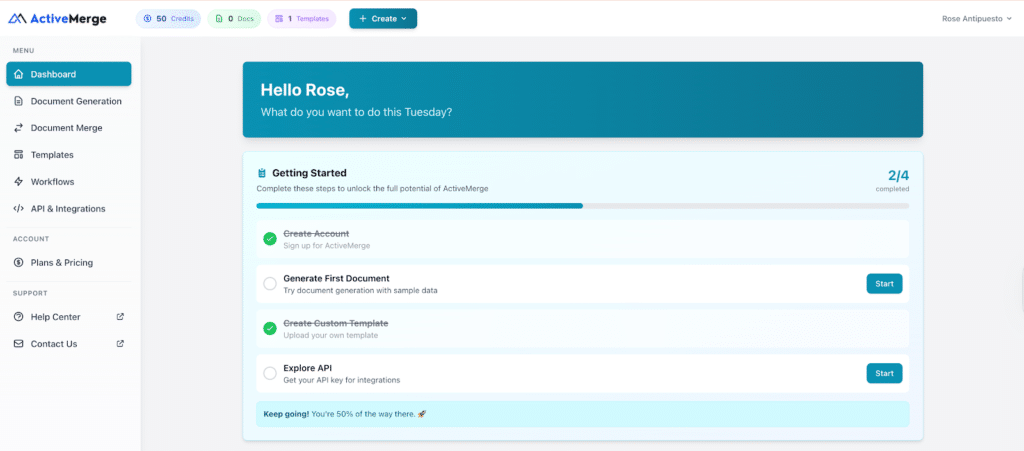Open the 1 Templates badge

pyautogui.click(x=301, y=18)
